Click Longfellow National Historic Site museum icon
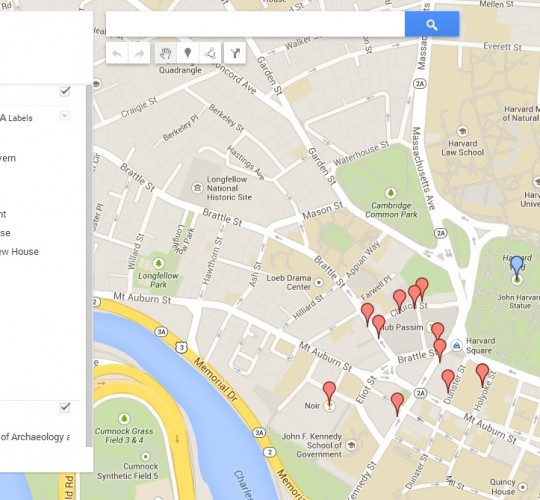Screen dimensions: 540x500 197,188
